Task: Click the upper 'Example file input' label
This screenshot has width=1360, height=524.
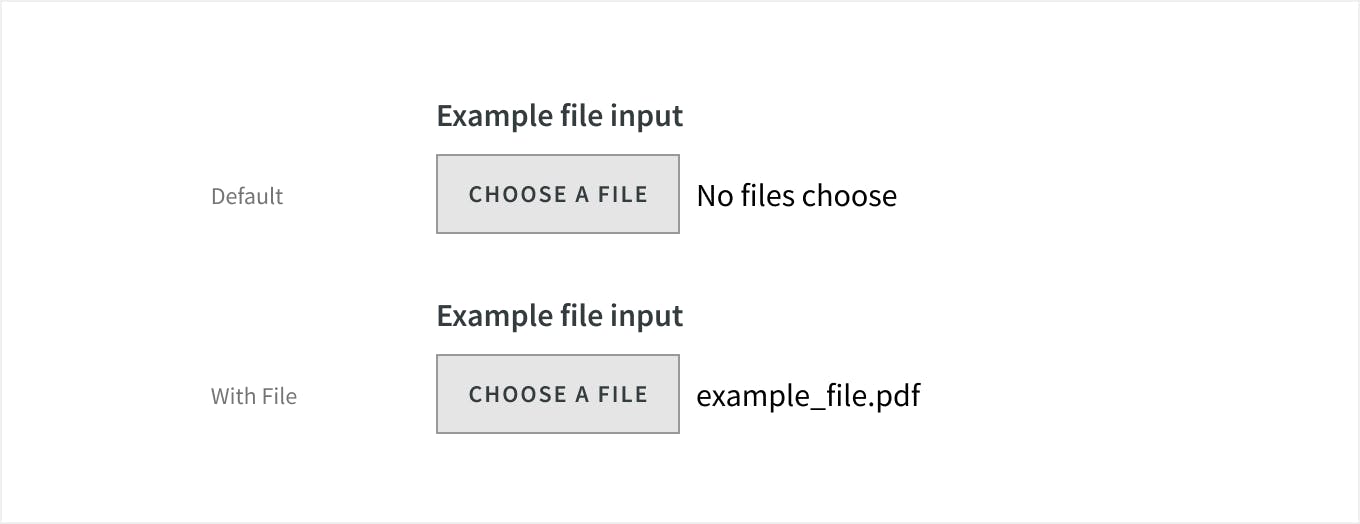Action: [560, 116]
